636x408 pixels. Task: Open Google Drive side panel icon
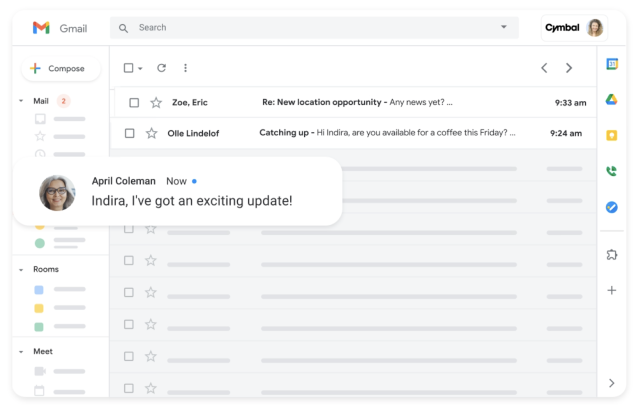pyautogui.click(x=612, y=99)
